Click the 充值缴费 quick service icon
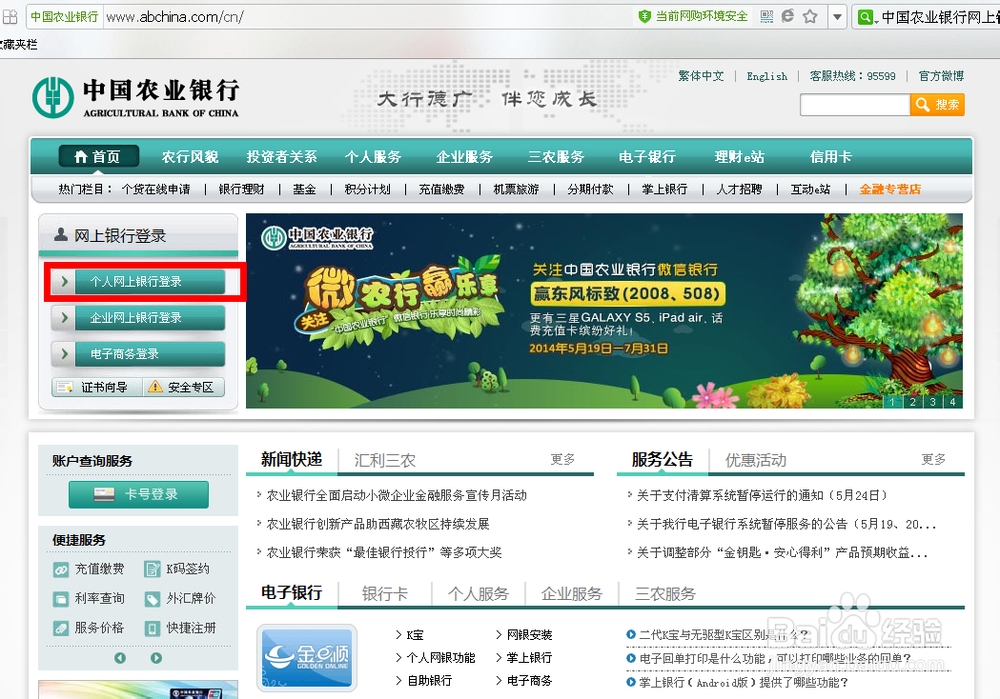 pos(61,570)
